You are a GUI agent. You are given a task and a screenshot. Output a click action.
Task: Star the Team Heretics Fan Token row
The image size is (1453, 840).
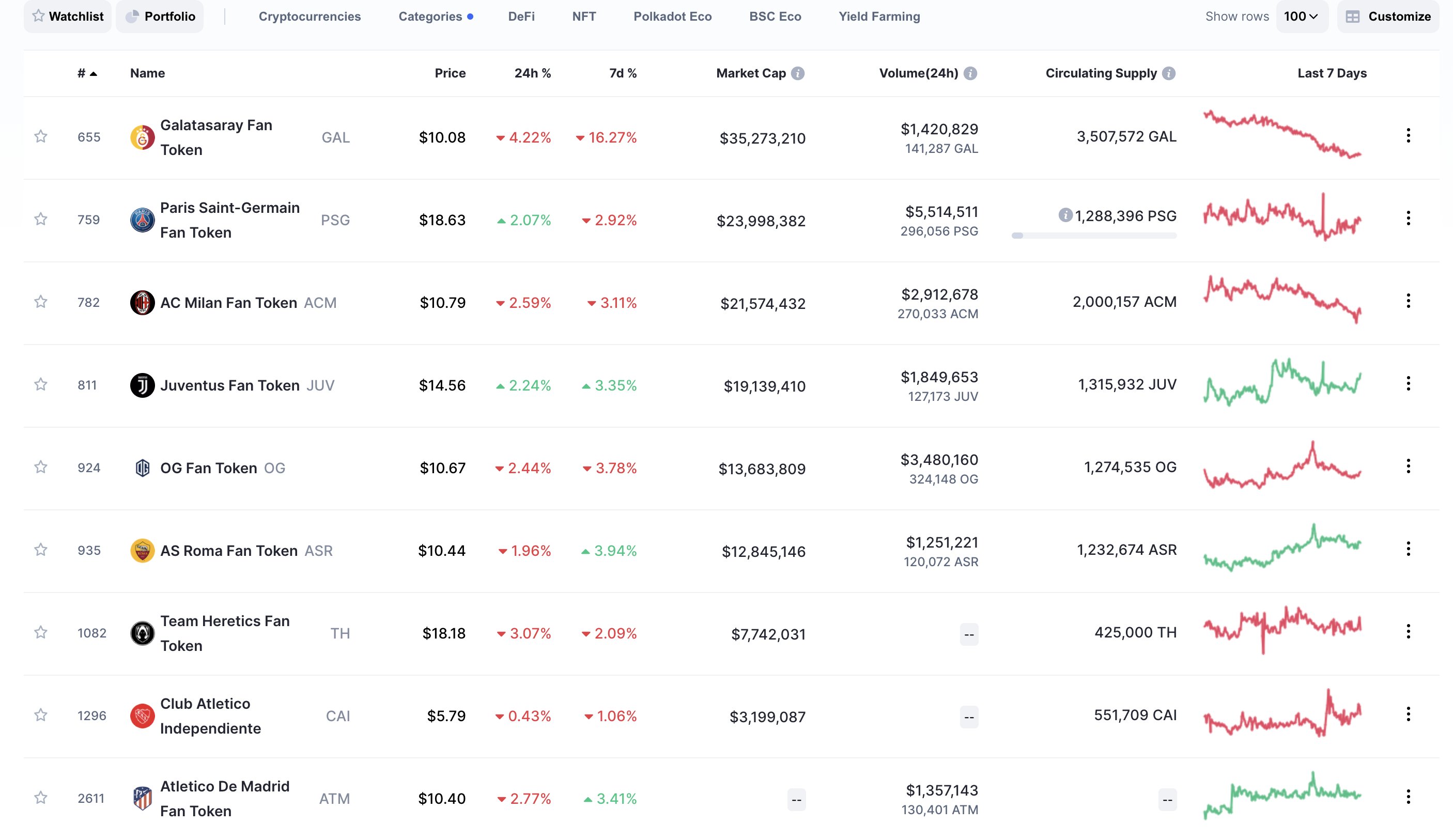coord(40,632)
